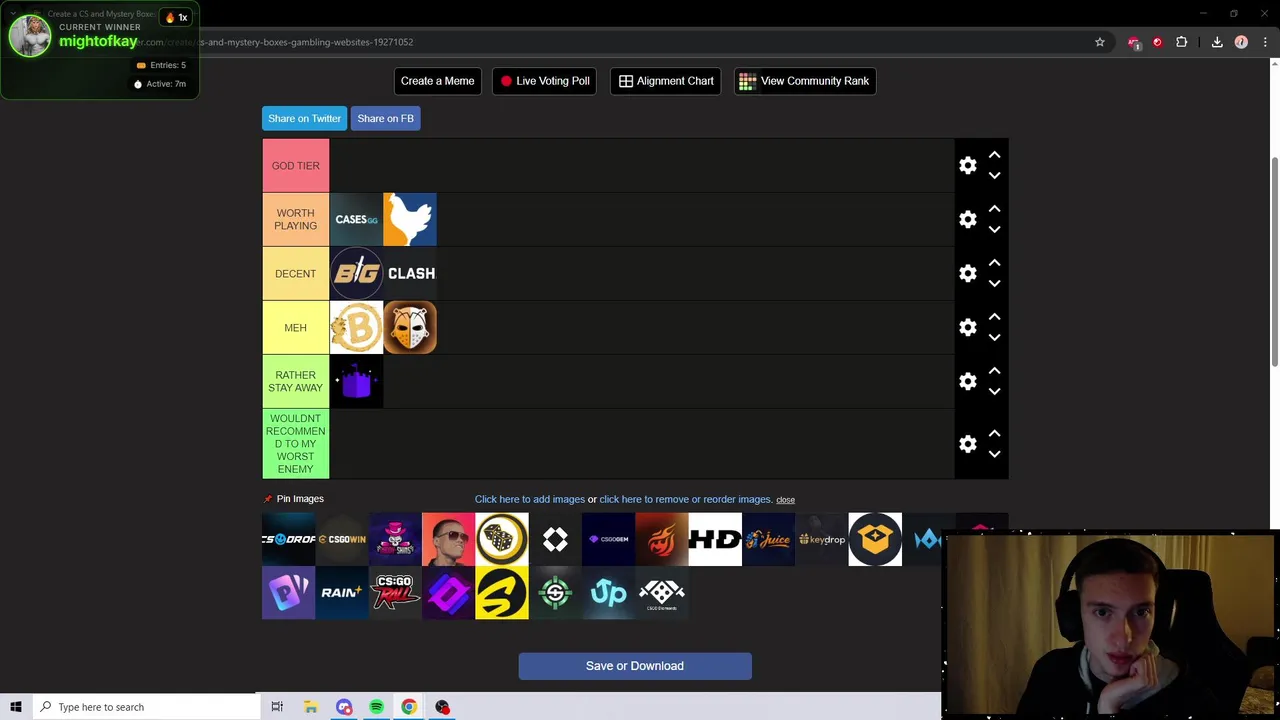Open settings gear for DECENT row
This screenshot has width=1280, height=720.
pyautogui.click(x=967, y=273)
